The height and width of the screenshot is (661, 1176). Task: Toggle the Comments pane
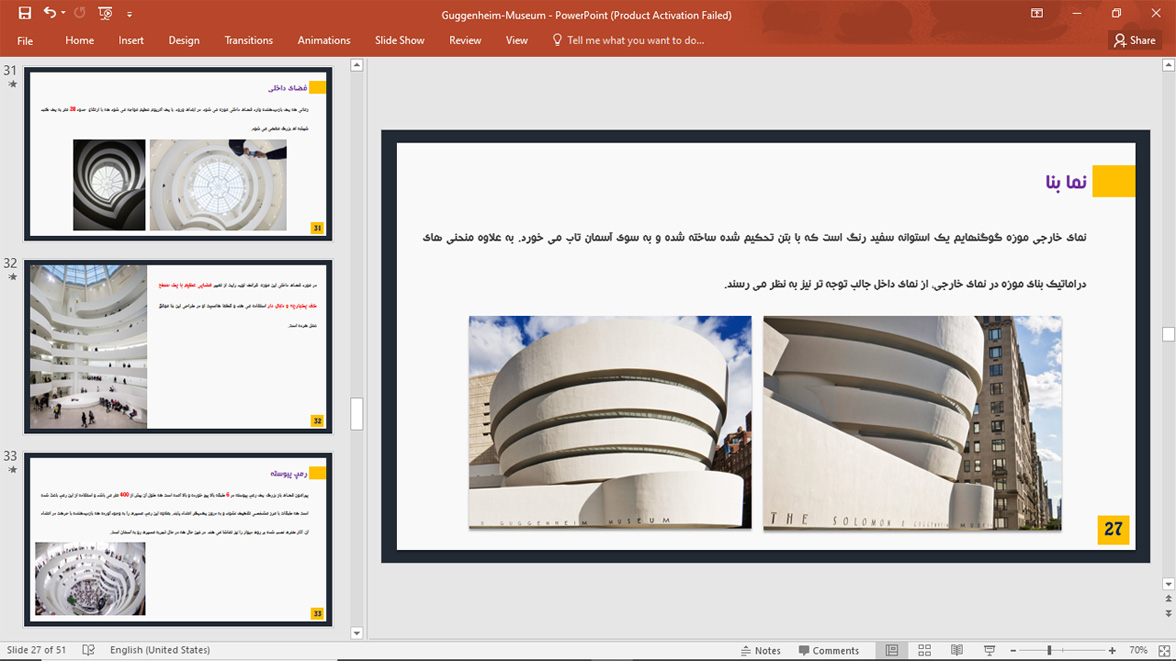click(x=829, y=650)
